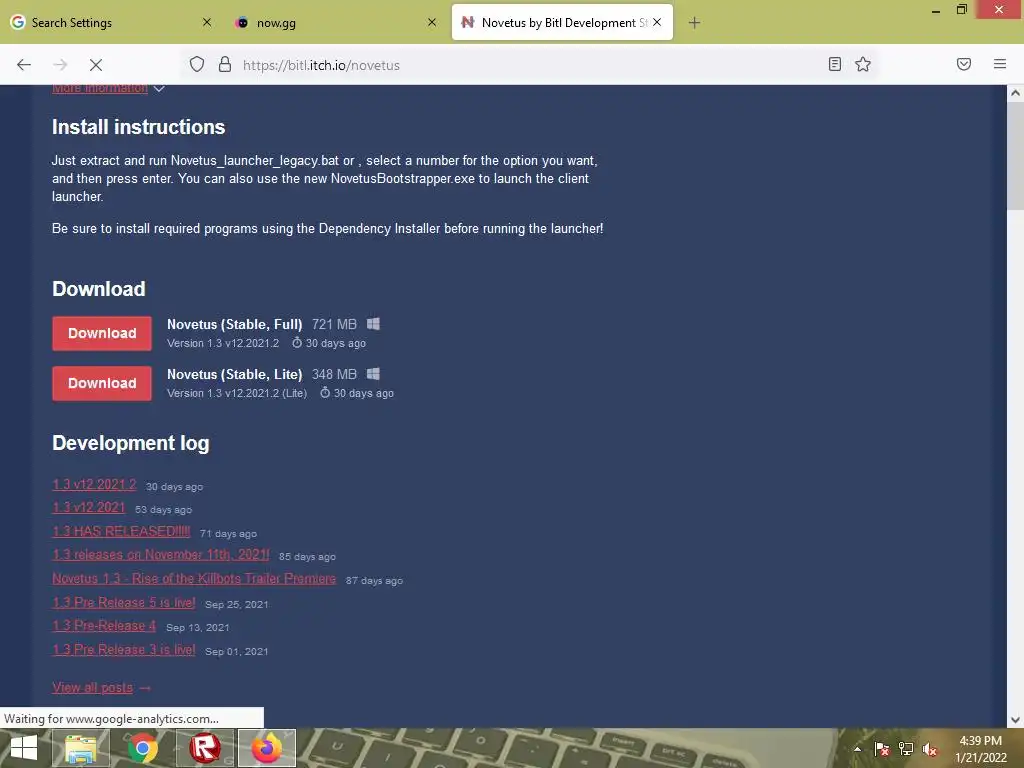This screenshot has width=1024, height=768.
Task: Close the now.gg tab
Action: click(432, 22)
